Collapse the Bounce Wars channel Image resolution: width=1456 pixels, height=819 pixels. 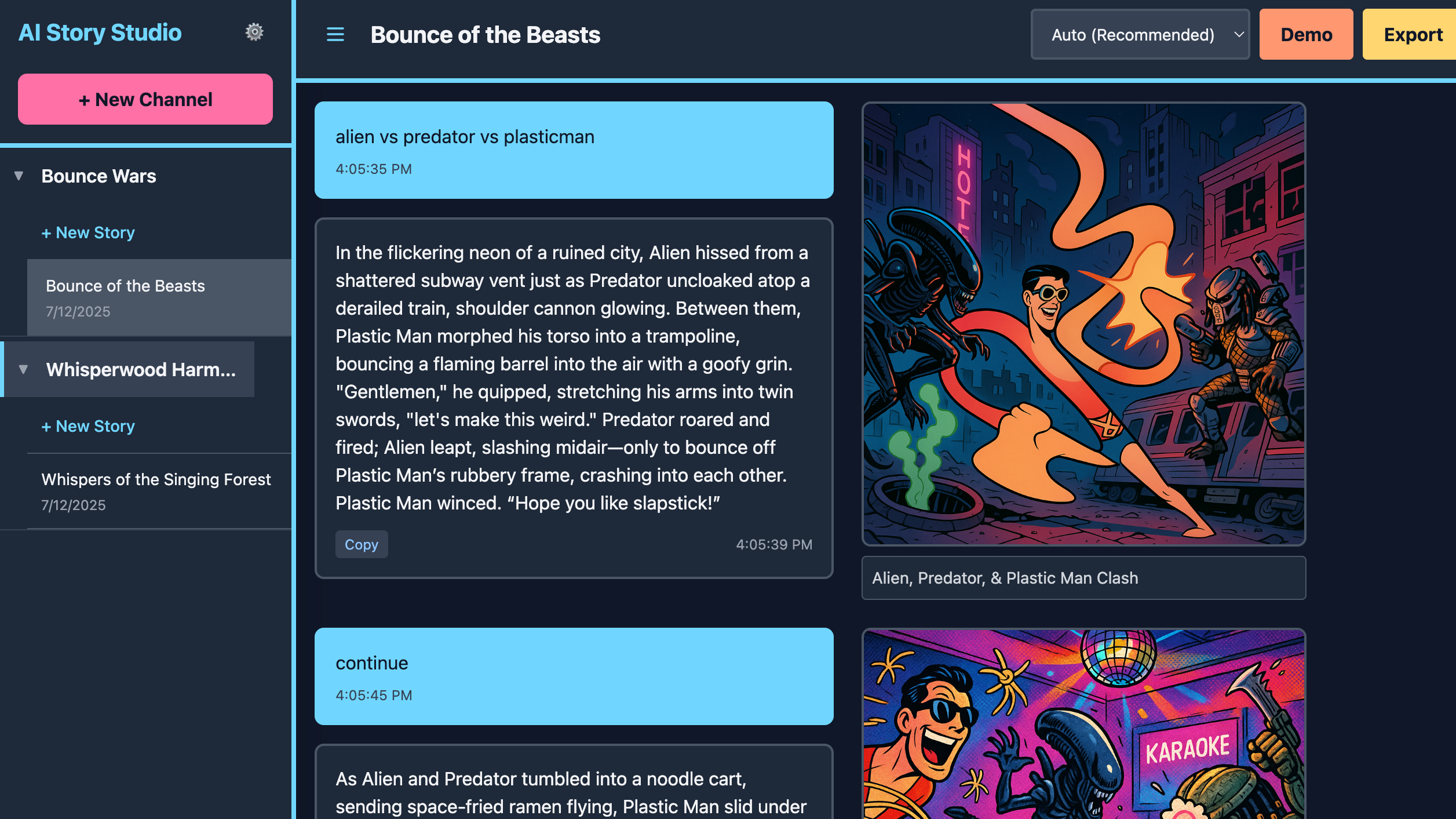[x=19, y=176]
